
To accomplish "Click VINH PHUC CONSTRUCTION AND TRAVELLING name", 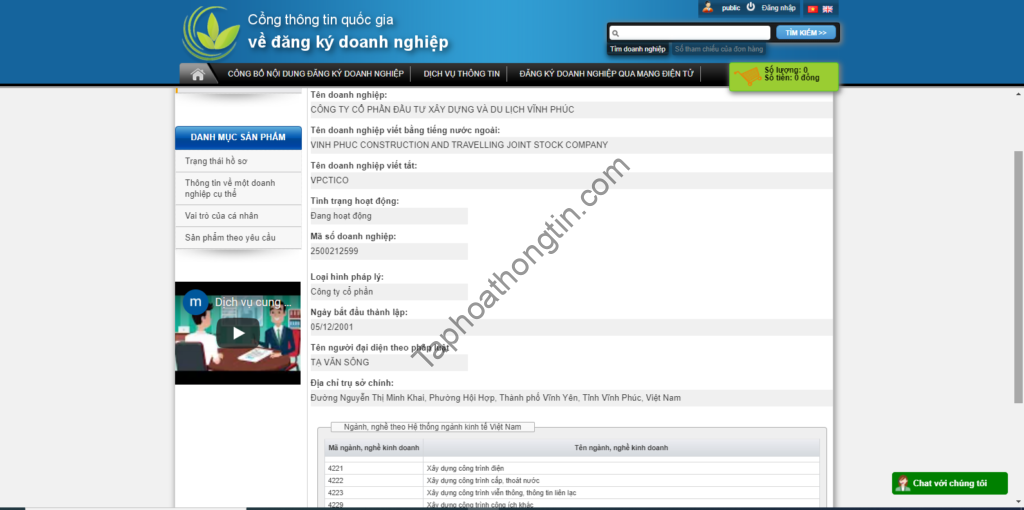I will pos(459,145).
